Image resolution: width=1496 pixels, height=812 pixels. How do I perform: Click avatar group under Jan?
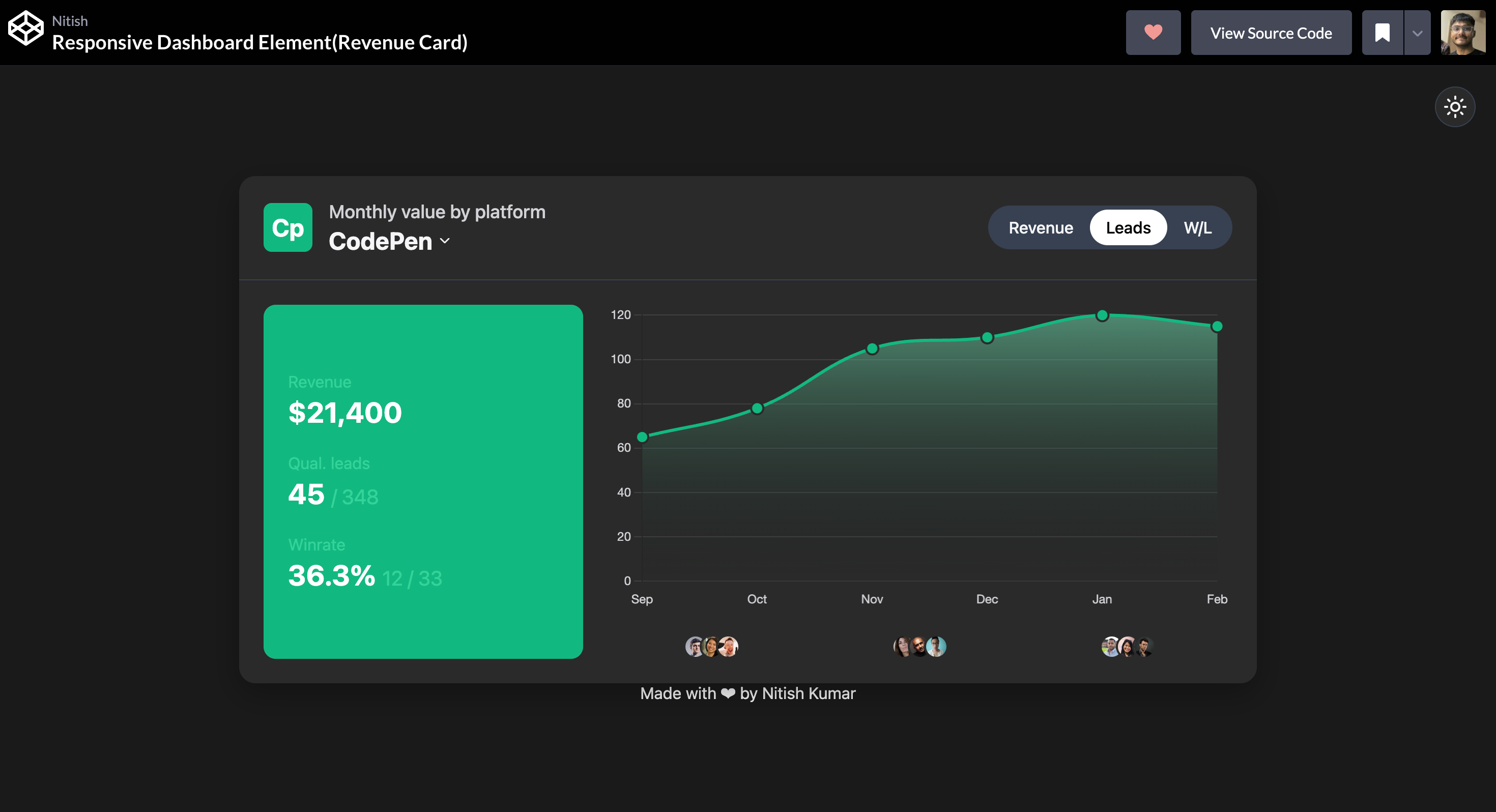coord(1127,647)
